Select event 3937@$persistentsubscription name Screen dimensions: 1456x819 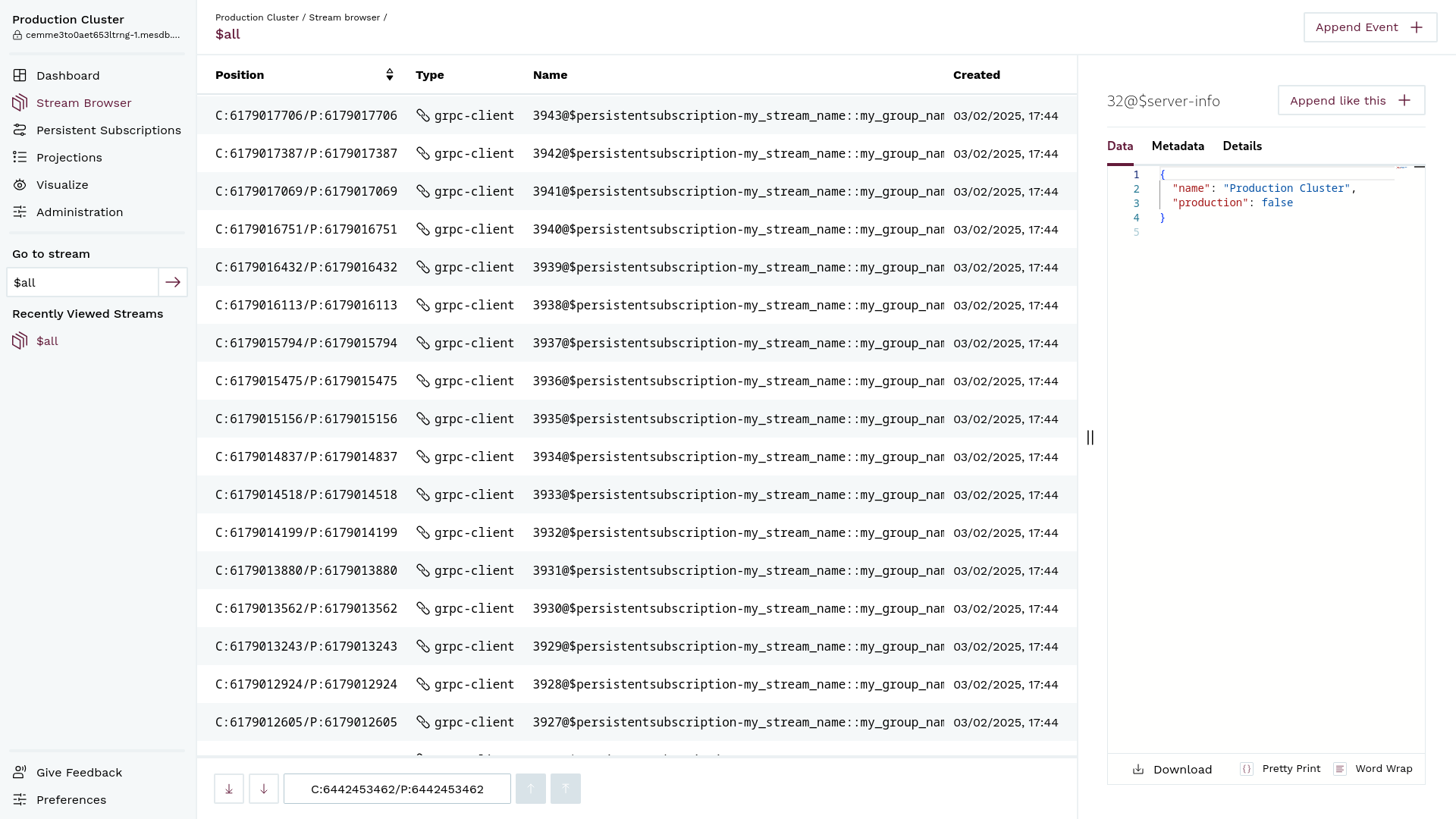[x=738, y=344]
